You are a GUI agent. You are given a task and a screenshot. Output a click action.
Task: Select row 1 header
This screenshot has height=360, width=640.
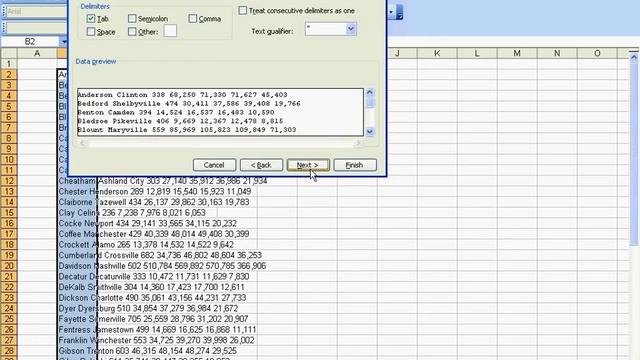pyautogui.click(x=9, y=64)
